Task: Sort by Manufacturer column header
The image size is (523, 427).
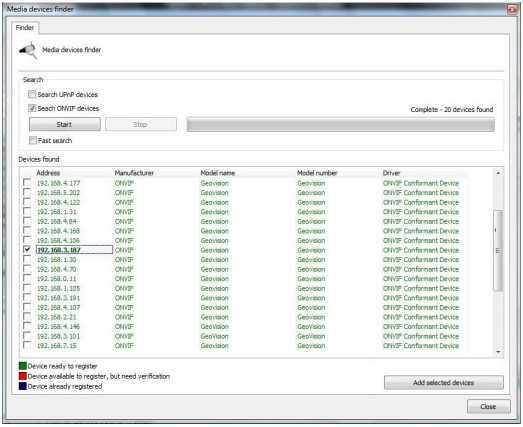Action: [x=134, y=173]
